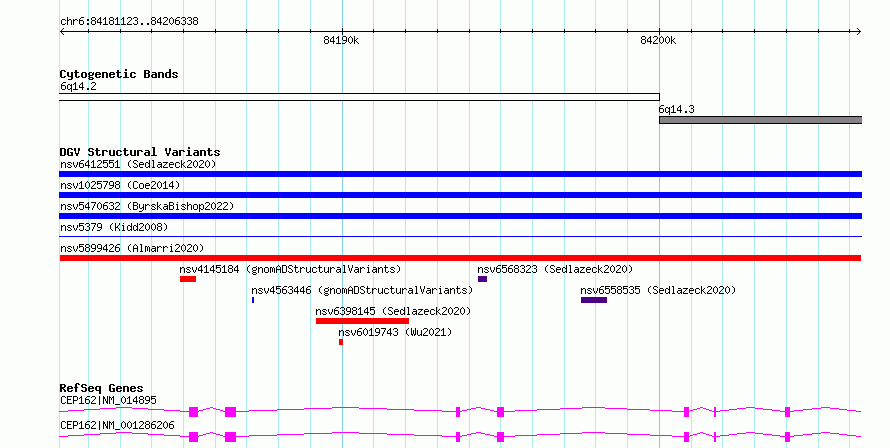Click the 84190k ruler tick label
The height and width of the screenshot is (448, 890).
point(341,41)
